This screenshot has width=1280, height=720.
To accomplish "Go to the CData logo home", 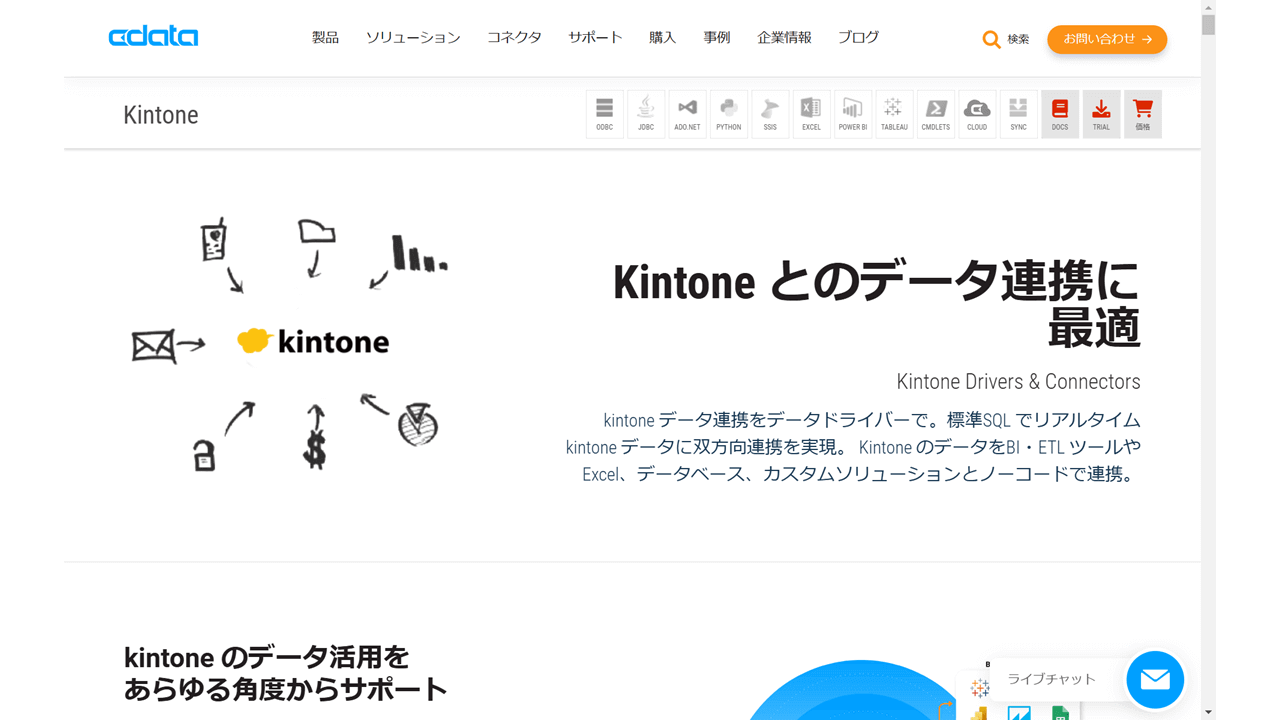I will coord(153,37).
